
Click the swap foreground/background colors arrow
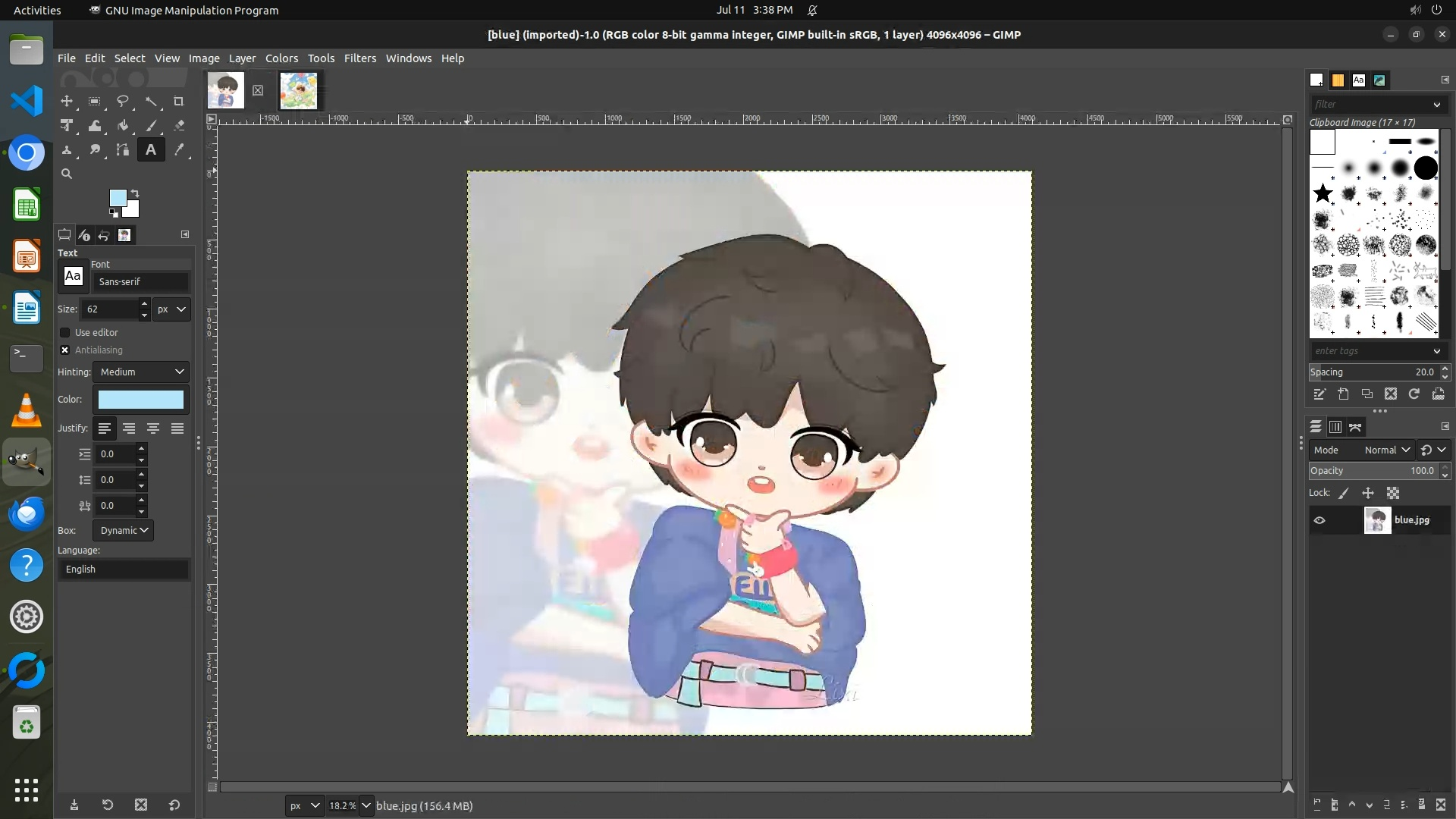pyautogui.click(x=135, y=193)
